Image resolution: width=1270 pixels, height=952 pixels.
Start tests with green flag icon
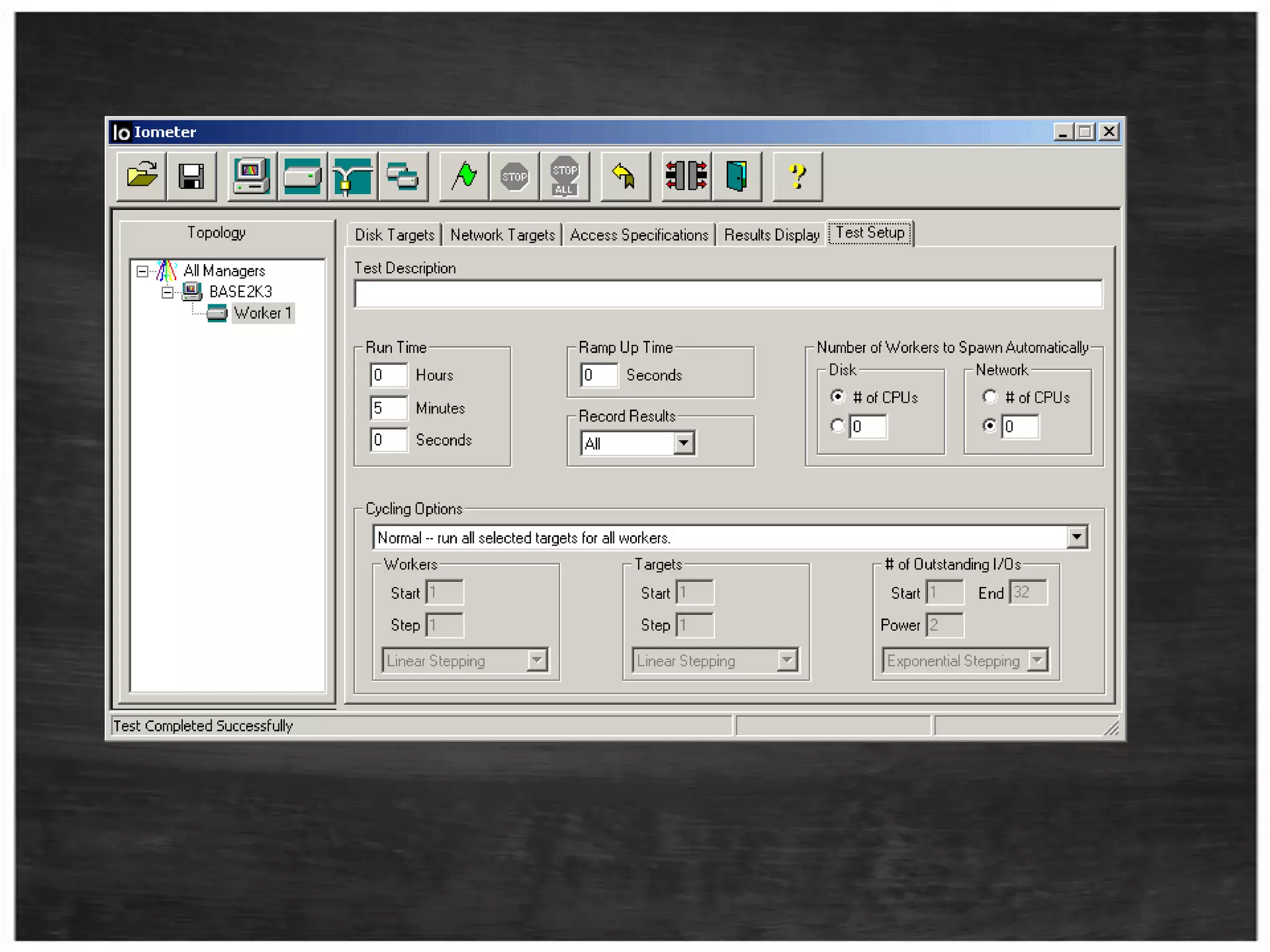tap(464, 177)
